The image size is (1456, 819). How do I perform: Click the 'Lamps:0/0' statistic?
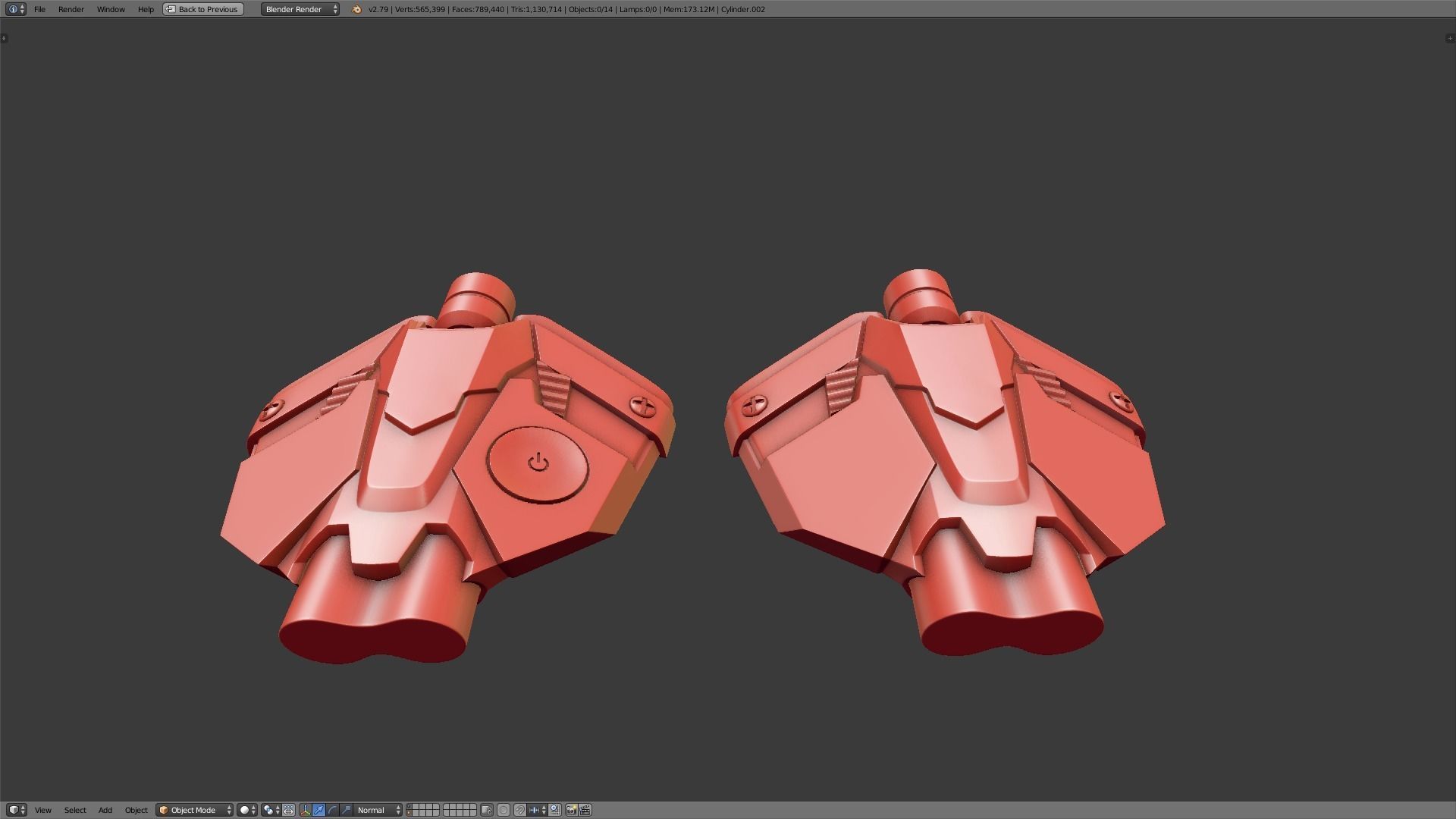(638, 9)
